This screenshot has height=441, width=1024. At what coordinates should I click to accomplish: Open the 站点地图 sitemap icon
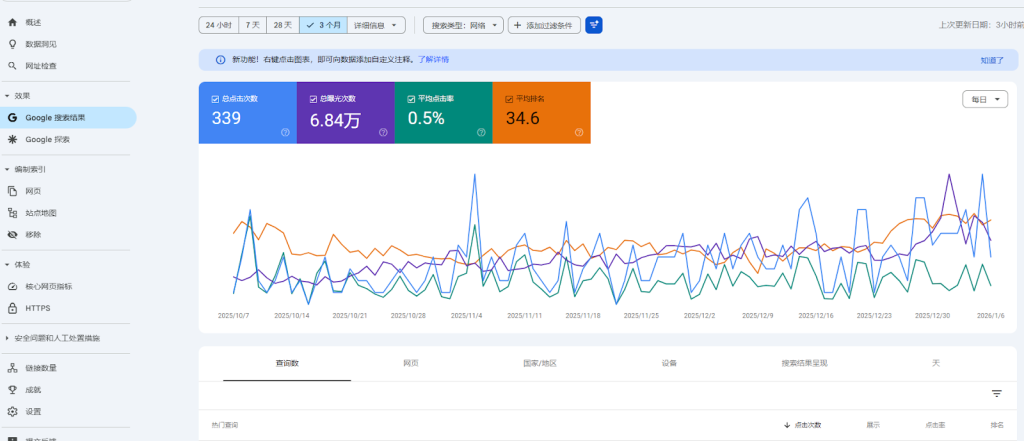(x=12, y=213)
